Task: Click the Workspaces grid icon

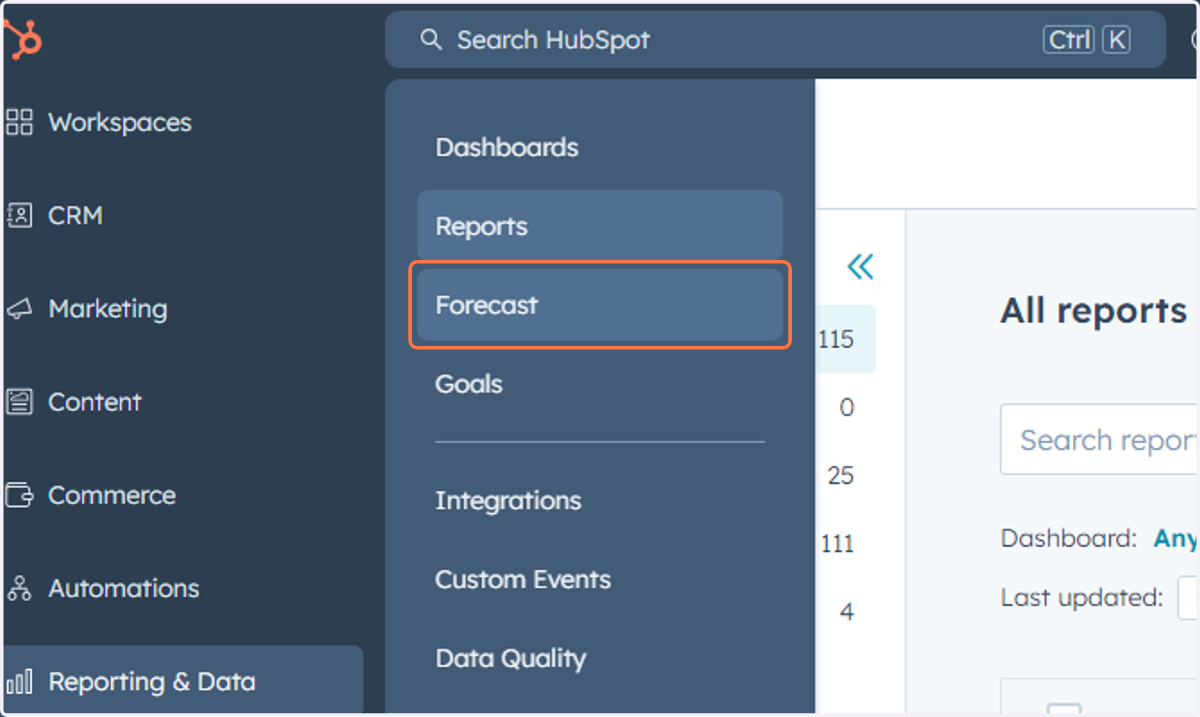Action: 19,122
